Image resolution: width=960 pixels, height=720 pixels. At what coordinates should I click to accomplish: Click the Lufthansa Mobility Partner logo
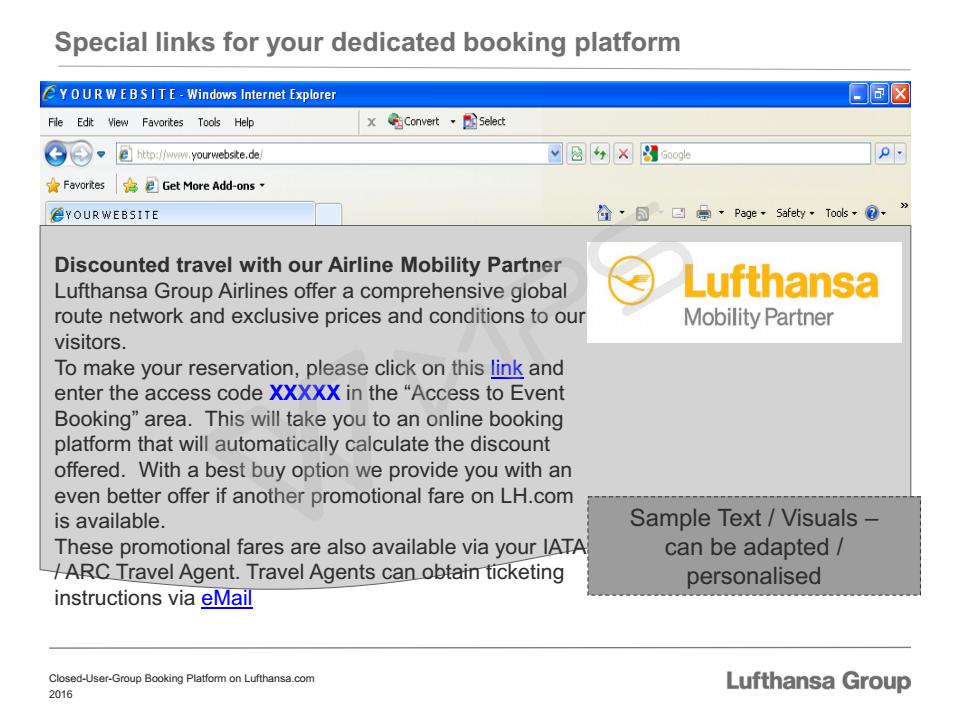tap(744, 292)
